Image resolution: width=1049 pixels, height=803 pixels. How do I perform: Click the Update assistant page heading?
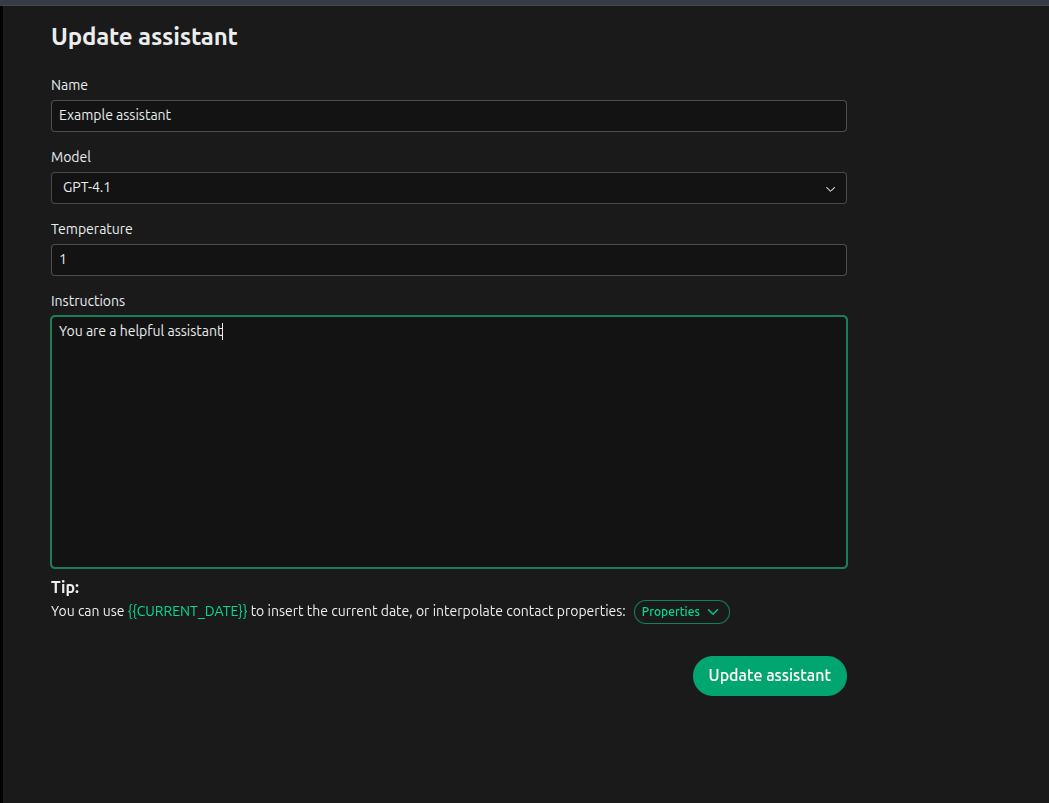pos(144,37)
